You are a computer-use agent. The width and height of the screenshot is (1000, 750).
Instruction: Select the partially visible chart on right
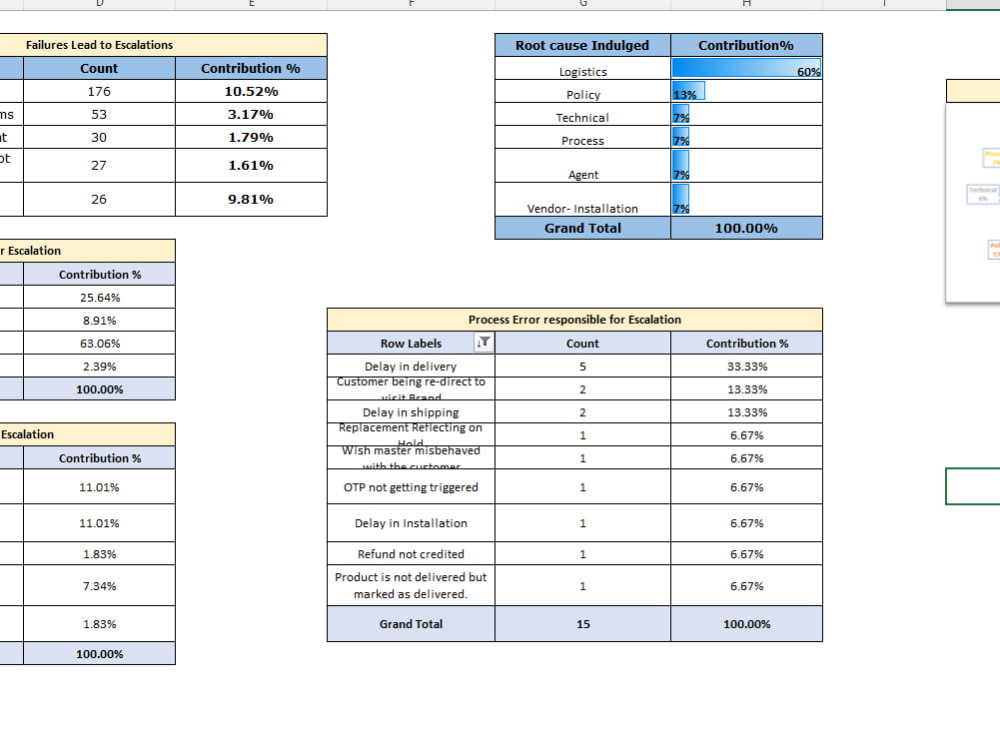point(973,202)
